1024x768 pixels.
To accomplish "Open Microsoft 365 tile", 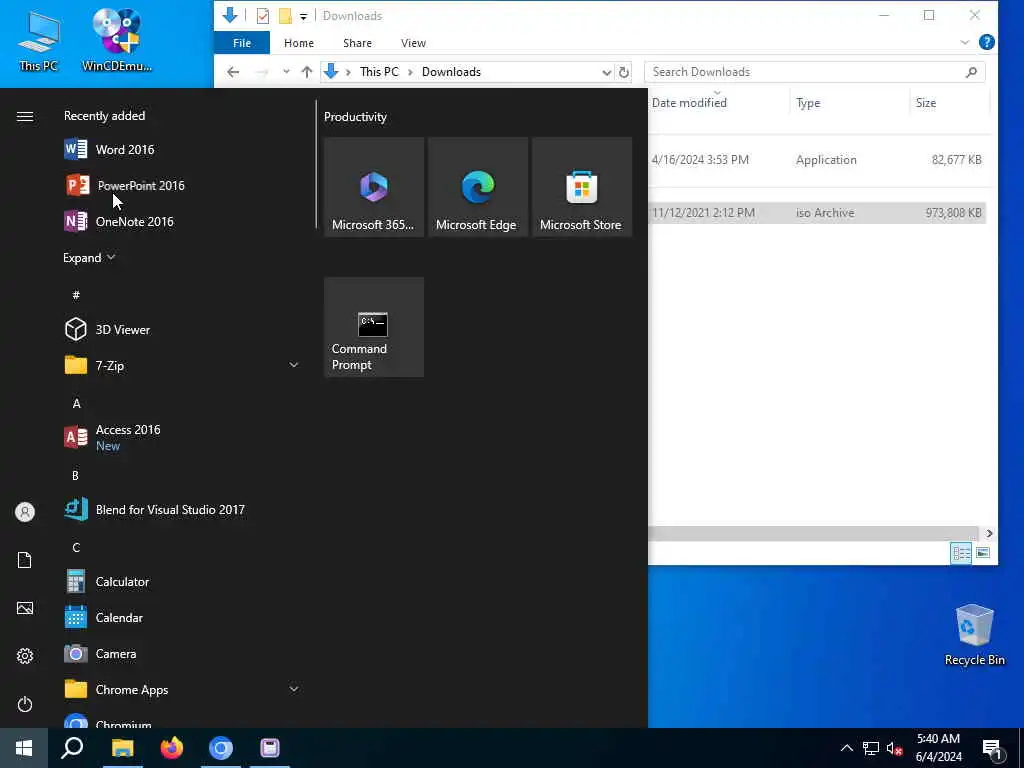I will pos(374,187).
